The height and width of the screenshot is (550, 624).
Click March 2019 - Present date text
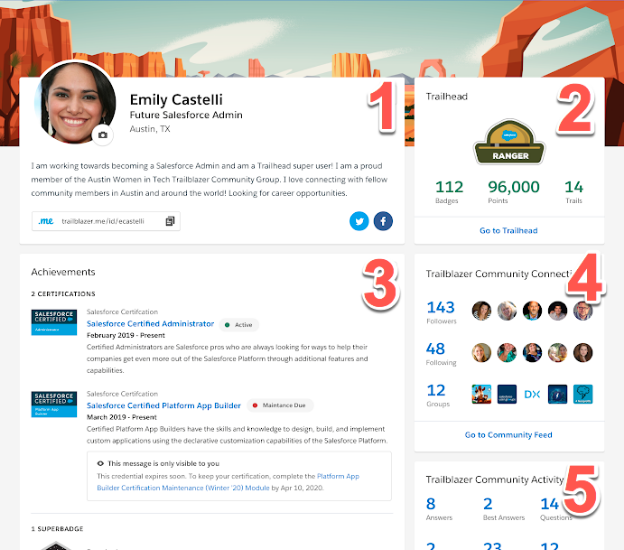click(x=122, y=417)
